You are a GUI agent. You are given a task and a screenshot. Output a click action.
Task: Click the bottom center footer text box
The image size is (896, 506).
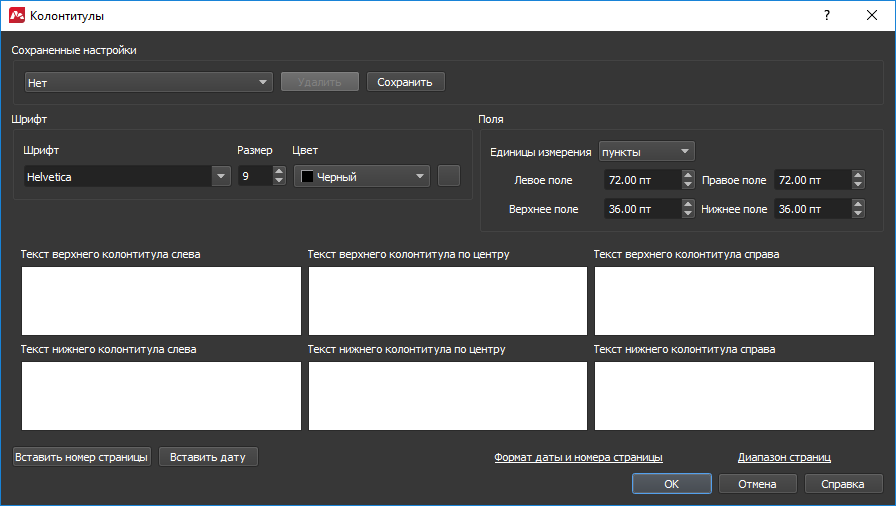coord(448,396)
